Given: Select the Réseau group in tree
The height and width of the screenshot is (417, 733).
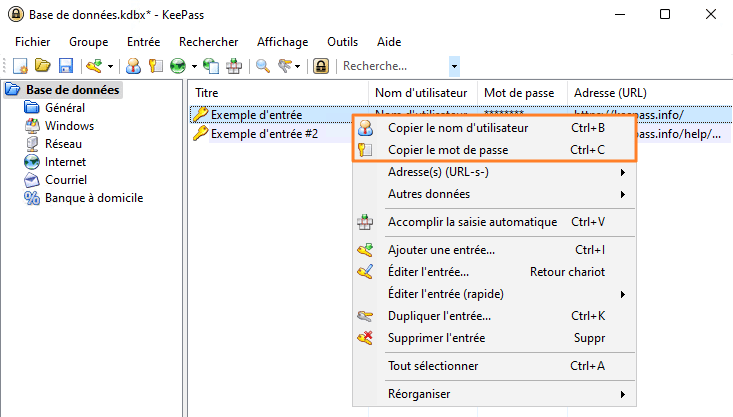Looking at the screenshot, I should [63, 144].
